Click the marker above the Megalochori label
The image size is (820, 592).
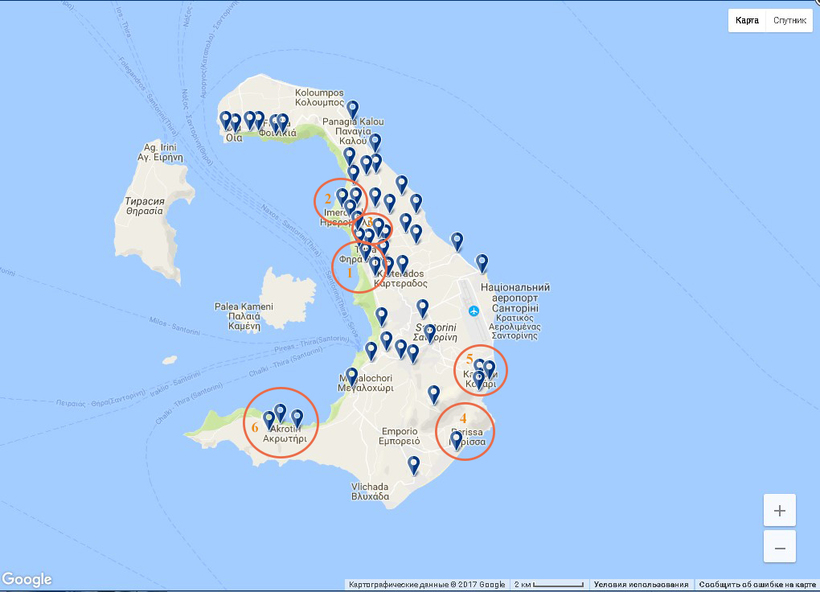(352, 376)
